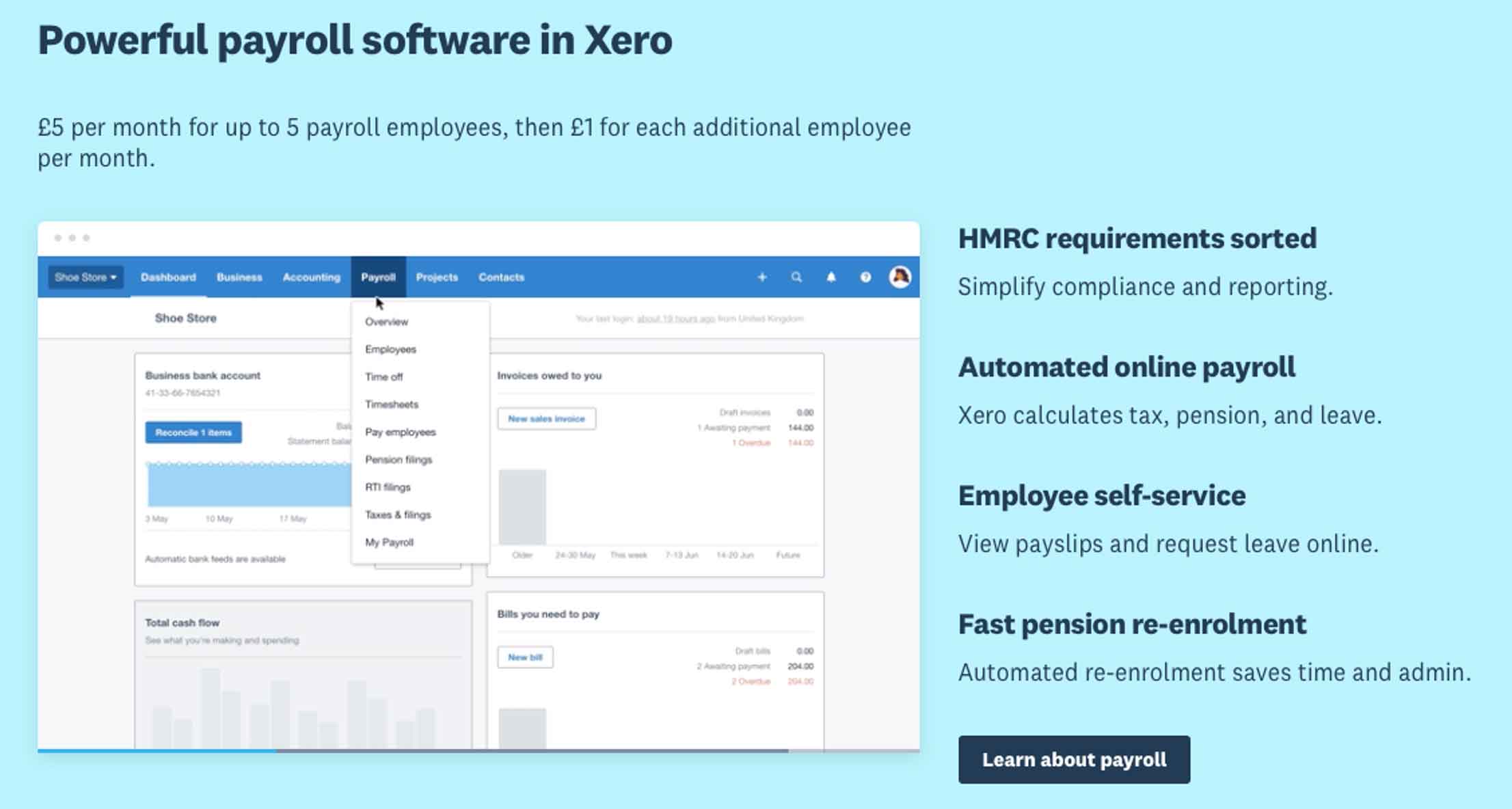Click the video progress bar under the screenshot
The width and height of the screenshot is (1512, 809).
pos(478,750)
